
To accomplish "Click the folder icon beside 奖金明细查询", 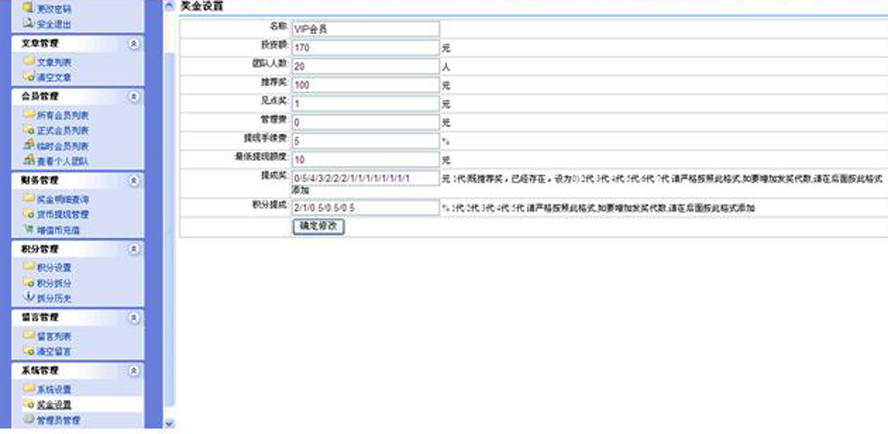I will pos(29,198).
